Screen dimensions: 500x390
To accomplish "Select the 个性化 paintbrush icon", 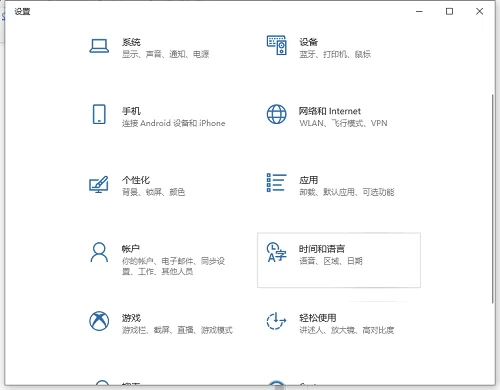I will pos(99,184).
